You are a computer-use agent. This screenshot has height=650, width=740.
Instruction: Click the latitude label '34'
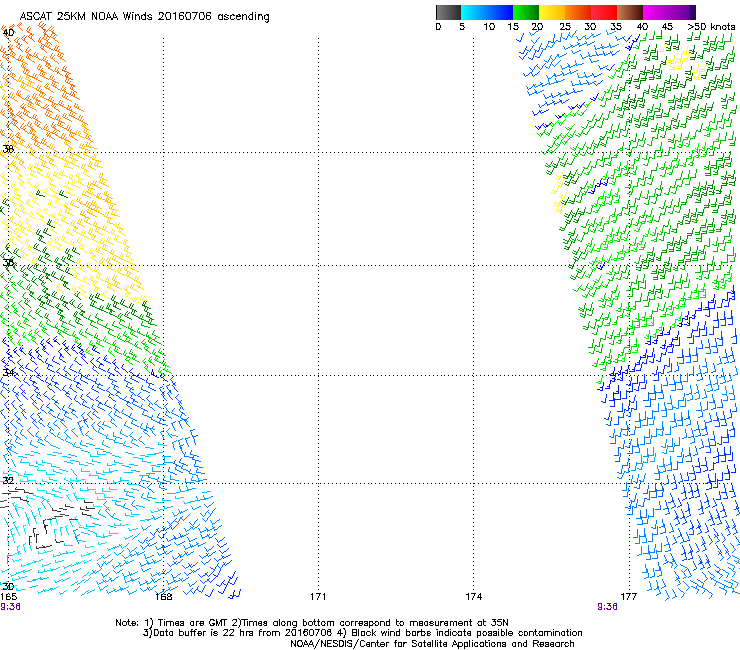tap(8, 372)
